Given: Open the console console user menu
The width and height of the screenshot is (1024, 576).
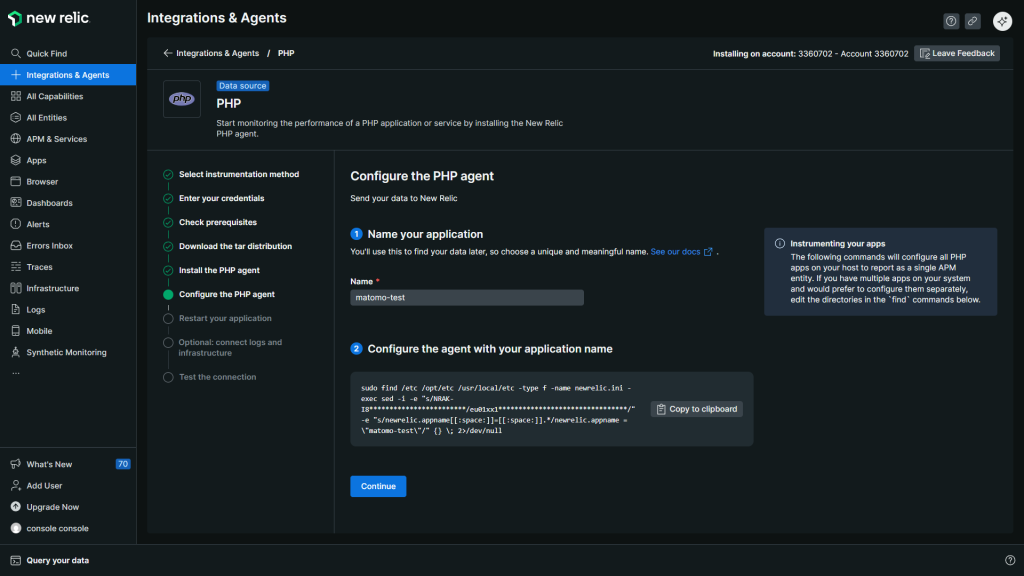Looking at the screenshot, I should (57, 528).
